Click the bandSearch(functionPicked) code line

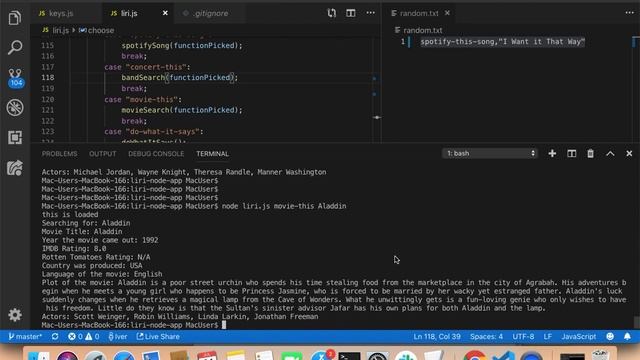click(179, 78)
